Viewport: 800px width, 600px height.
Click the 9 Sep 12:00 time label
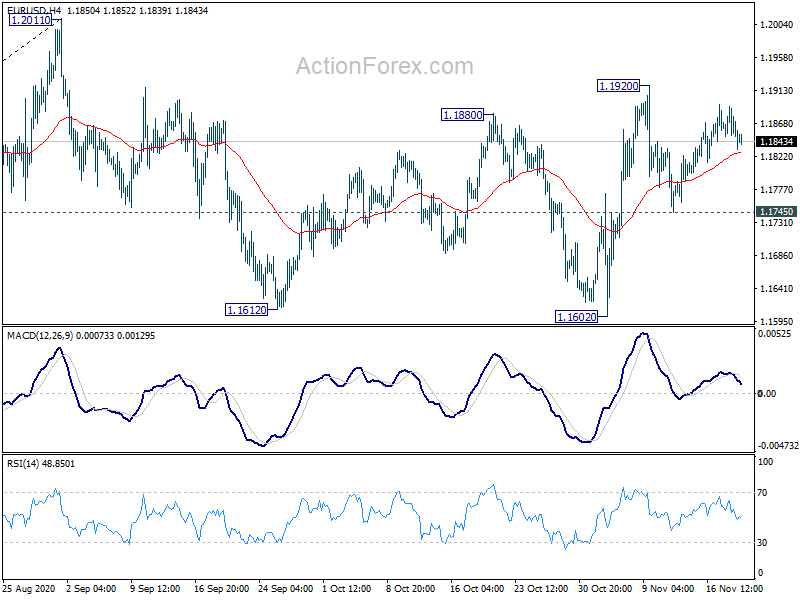(156, 589)
